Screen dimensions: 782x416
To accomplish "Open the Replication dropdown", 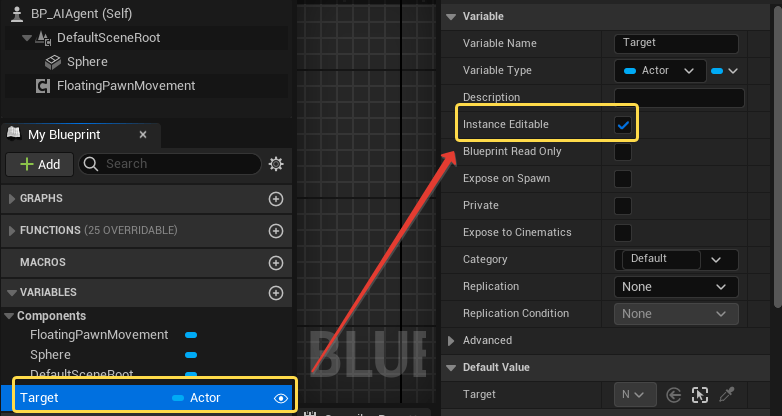I will (x=675, y=287).
